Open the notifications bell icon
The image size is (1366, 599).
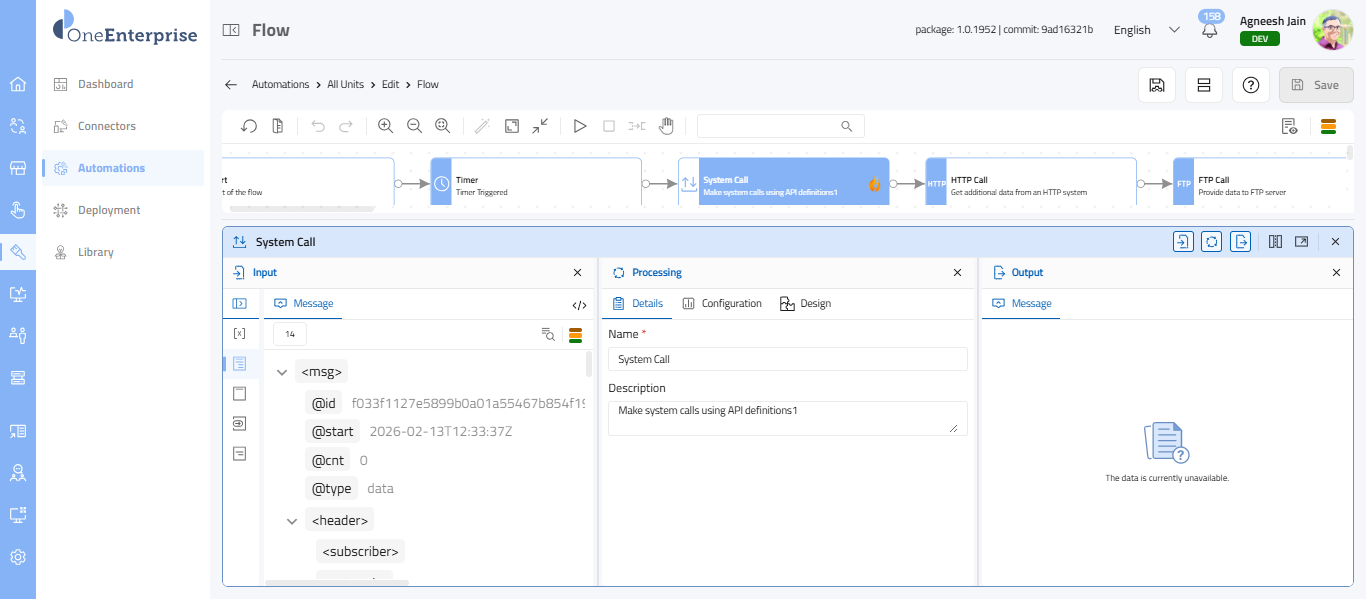pos(1209,31)
